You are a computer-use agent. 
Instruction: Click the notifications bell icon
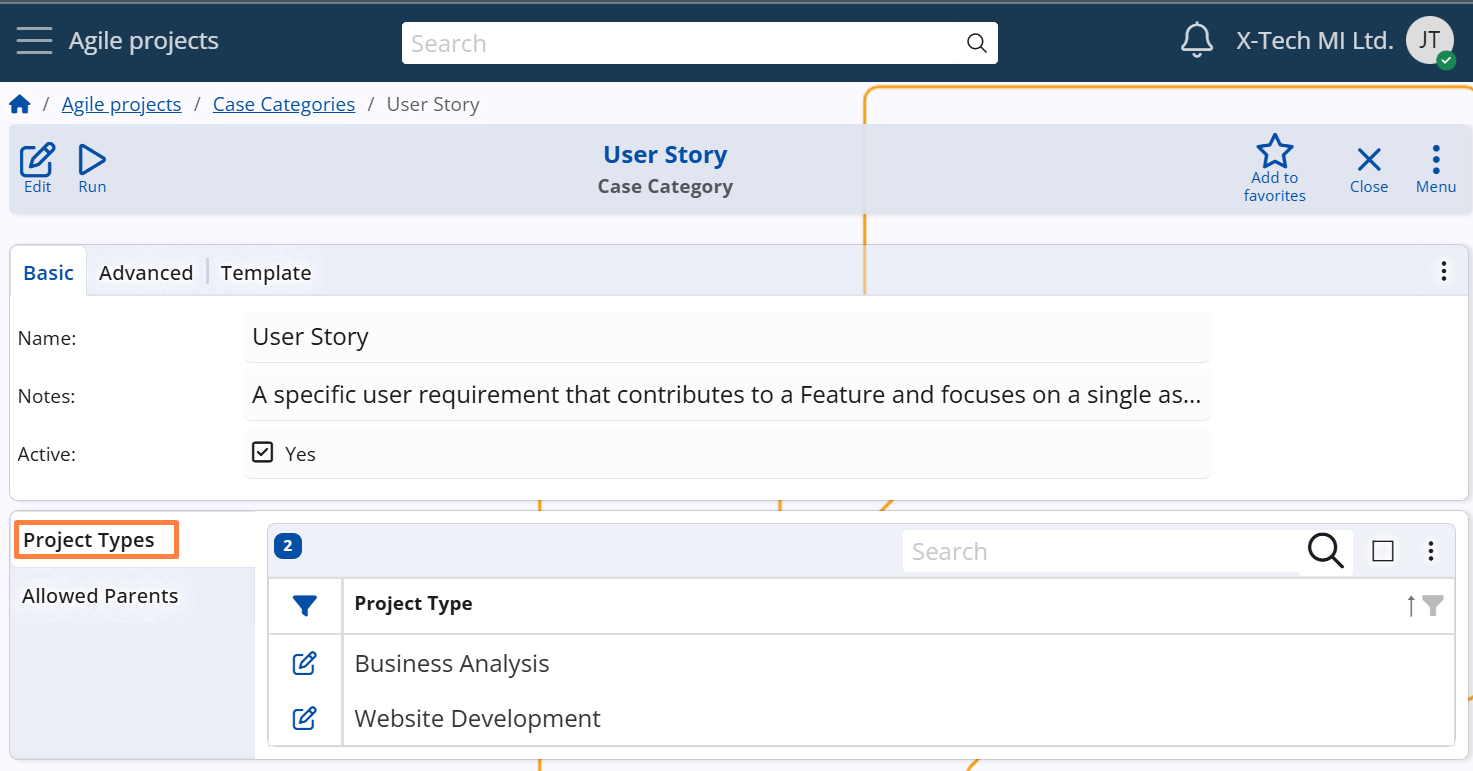click(1196, 41)
